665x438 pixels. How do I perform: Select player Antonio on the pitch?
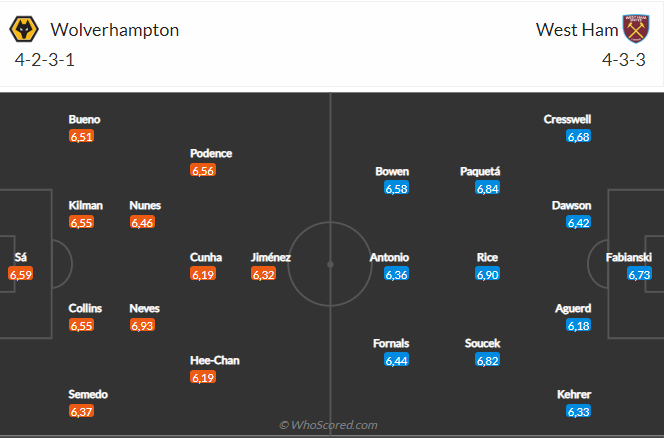pyautogui.click(x=389, y=257)
